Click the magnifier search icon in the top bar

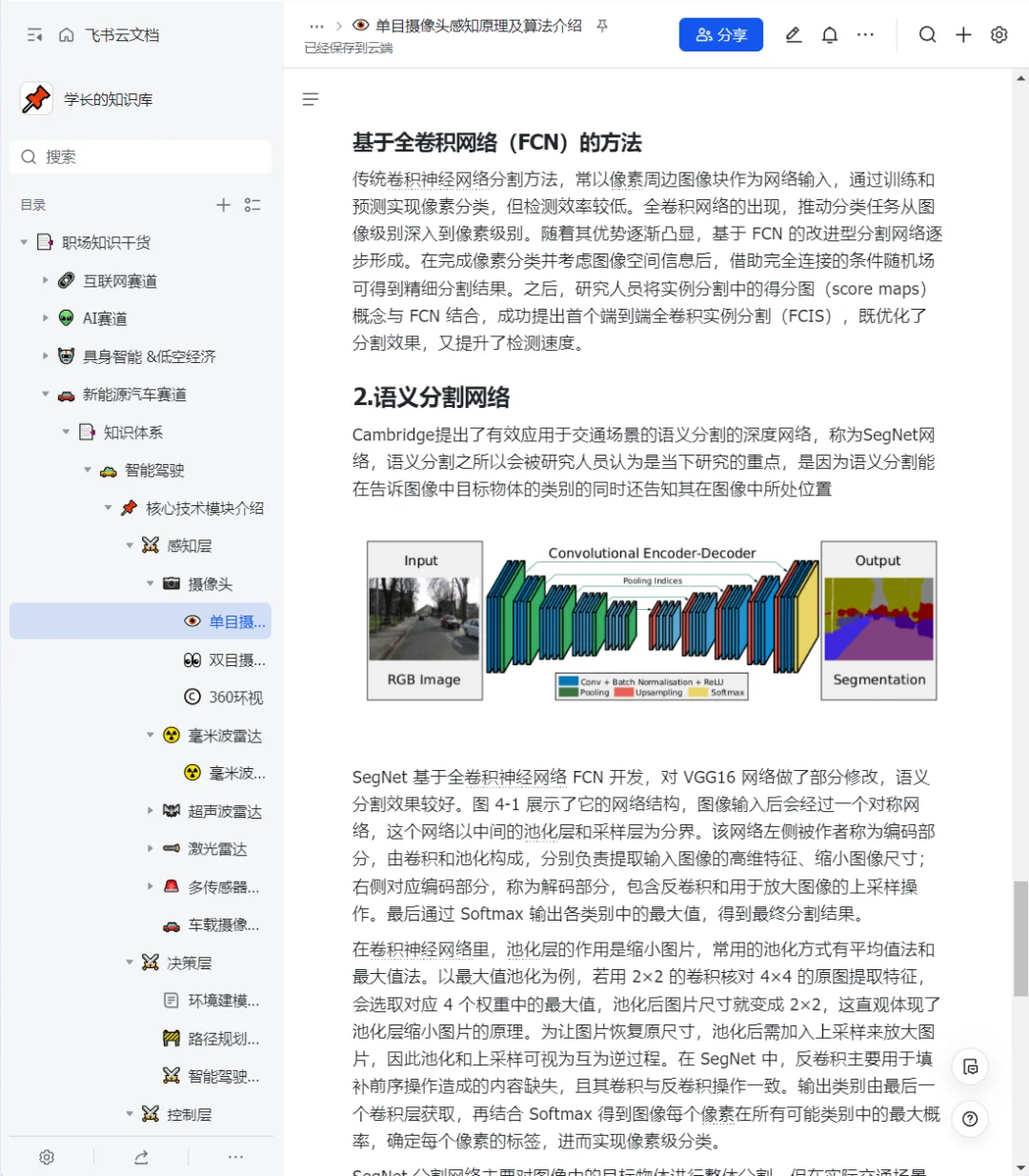click(x=927, y=34)
